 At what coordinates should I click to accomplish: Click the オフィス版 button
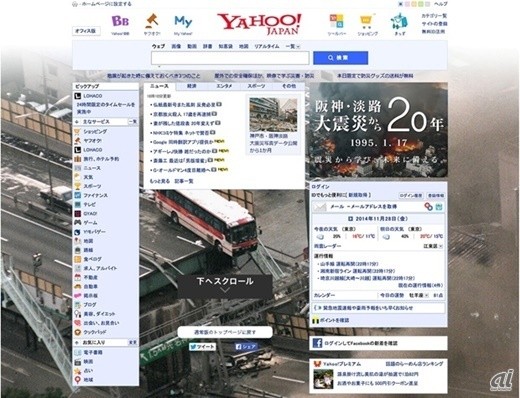(x=86, y=31)
